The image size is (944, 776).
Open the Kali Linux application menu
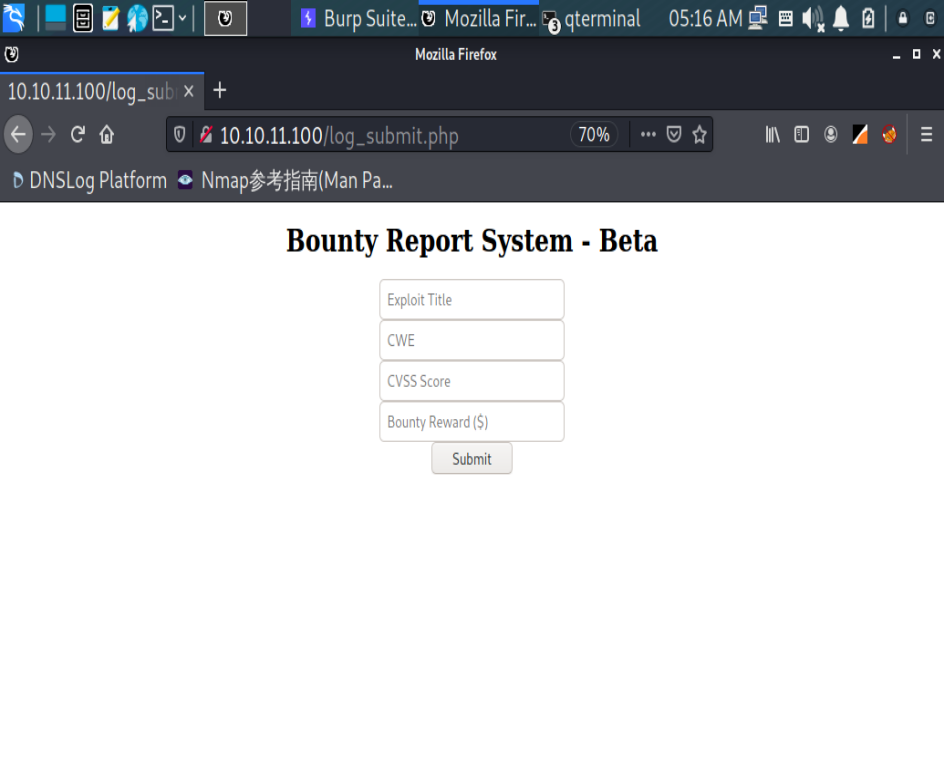tap(14, 17)
